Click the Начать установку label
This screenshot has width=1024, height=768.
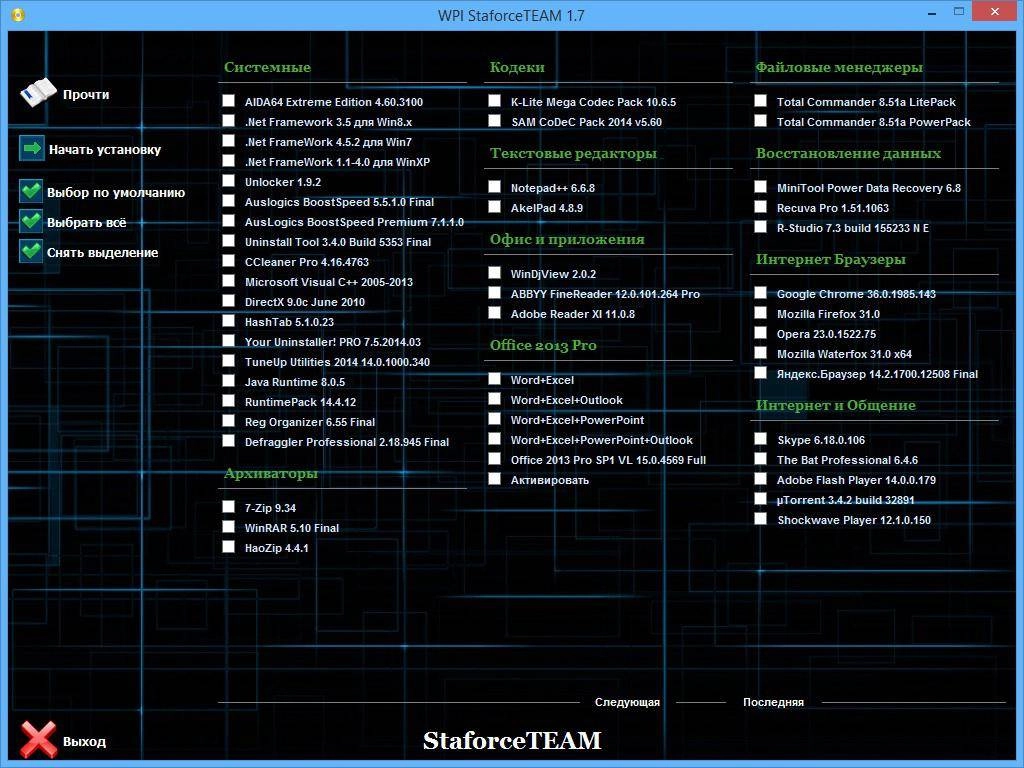pos(104,150)
